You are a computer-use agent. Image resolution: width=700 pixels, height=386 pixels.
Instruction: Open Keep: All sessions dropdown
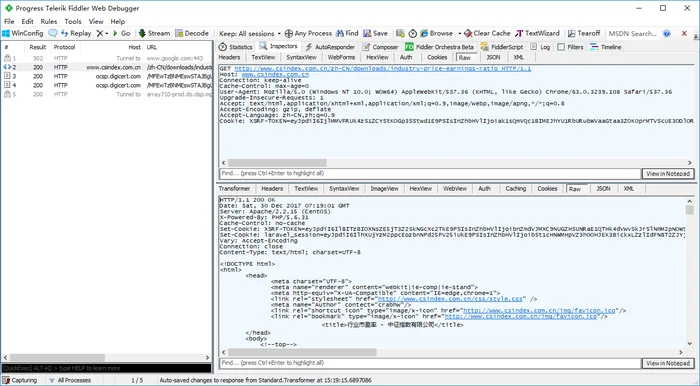[250, 33]
